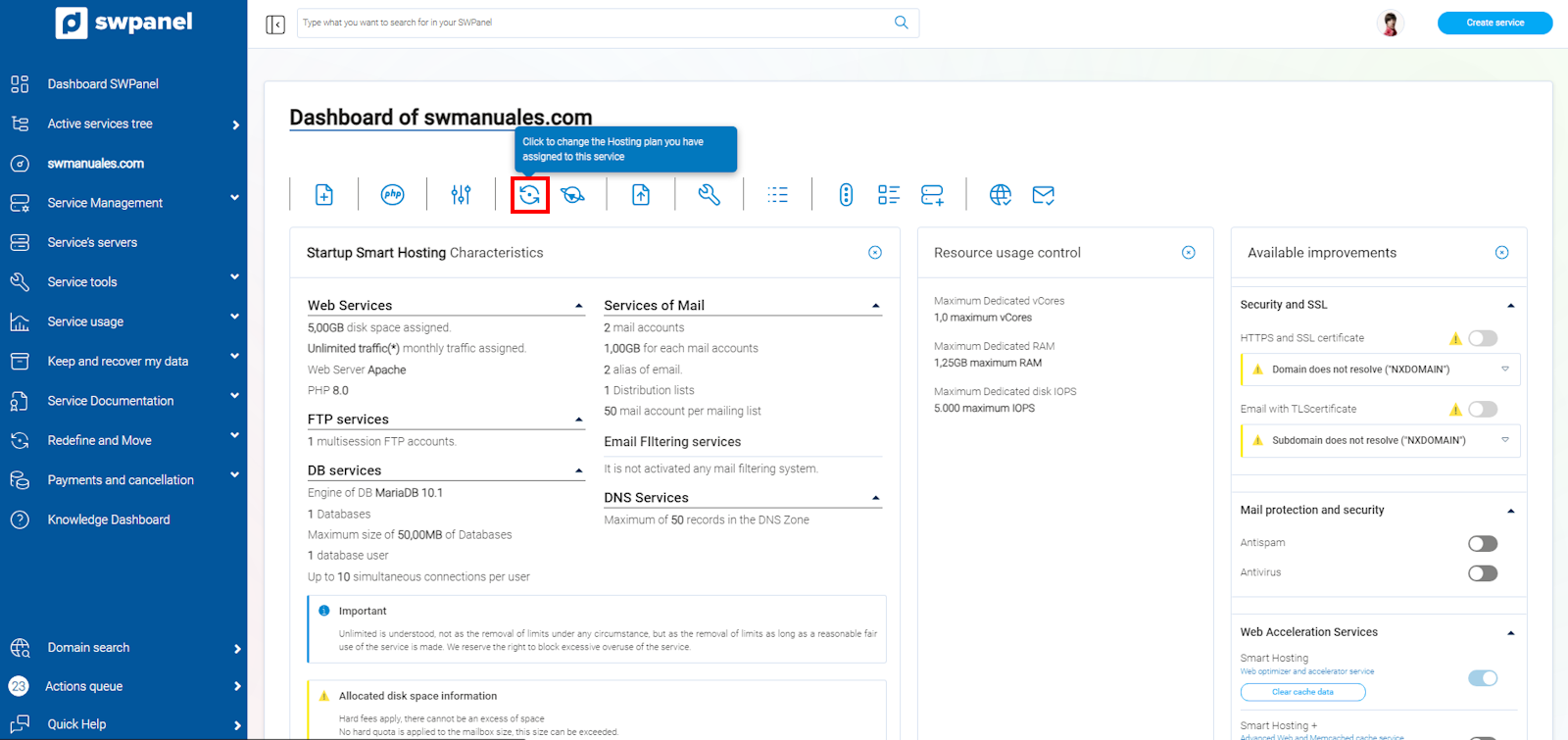1568x740 pixels.
Task: Open the PHP settings icon
Action: pos(392,195)
